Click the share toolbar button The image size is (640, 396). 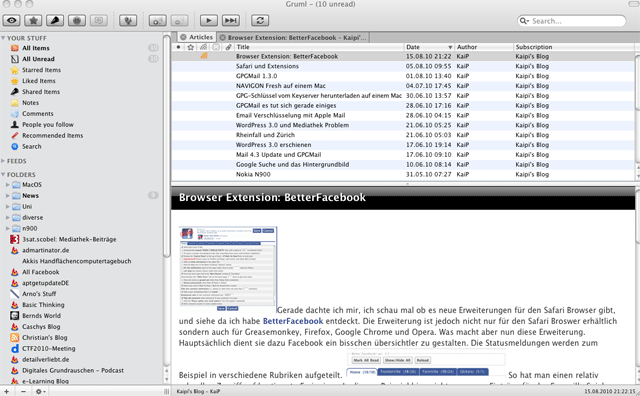click(x=55, y=20)
